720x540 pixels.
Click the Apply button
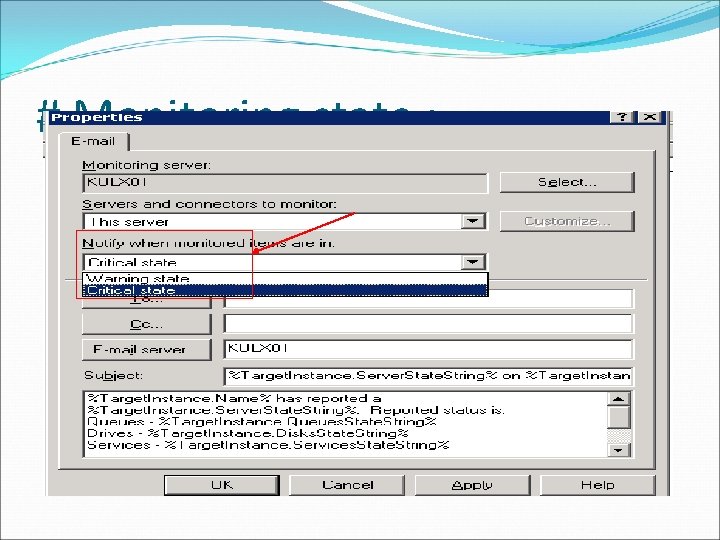472,485
